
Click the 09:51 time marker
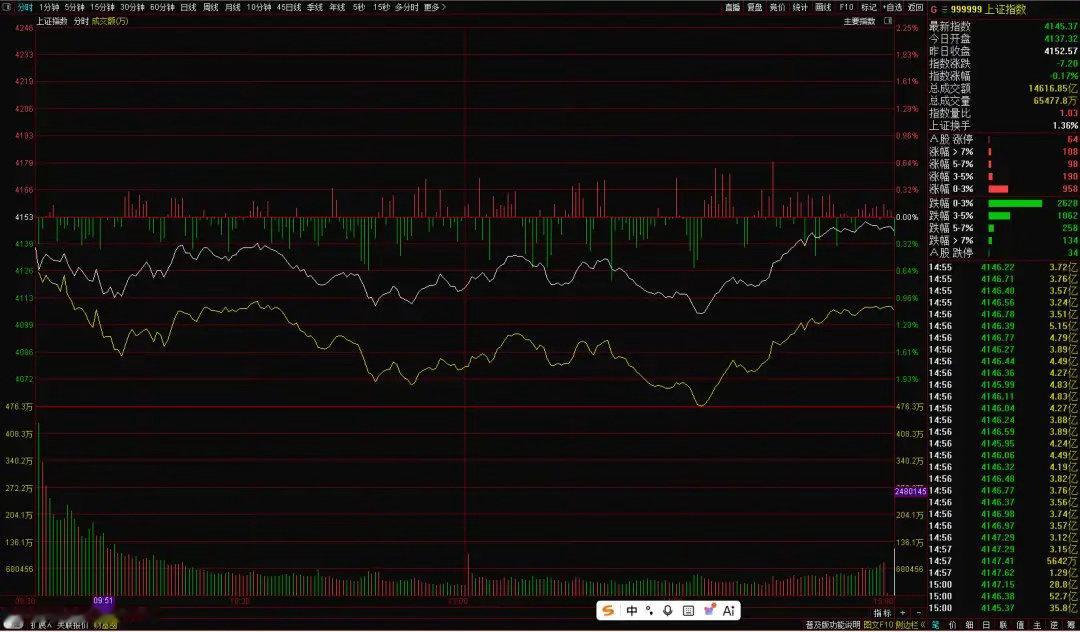(x=103, y=600)
